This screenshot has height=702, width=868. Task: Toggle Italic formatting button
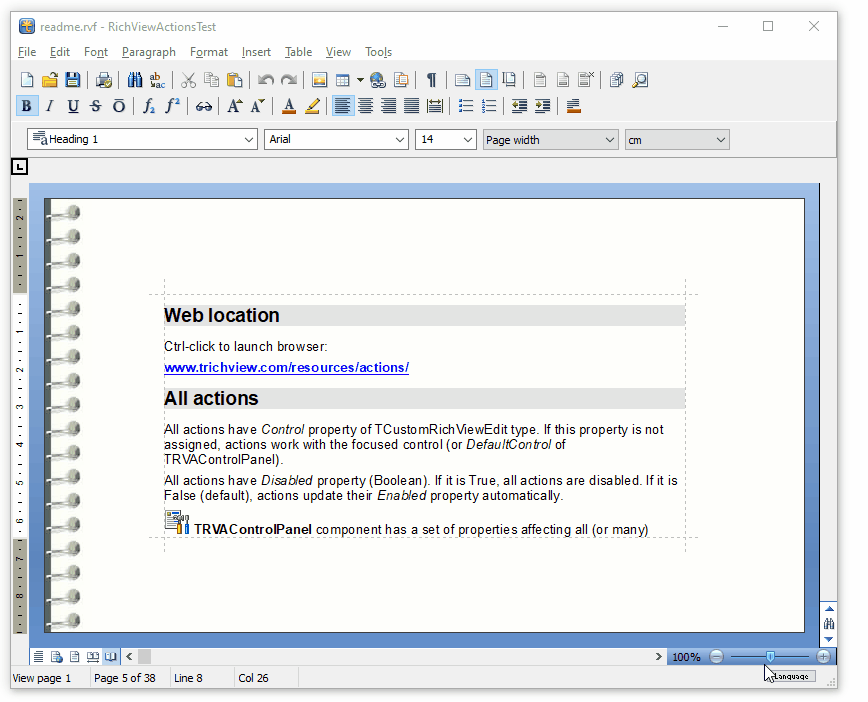[50, 106]
